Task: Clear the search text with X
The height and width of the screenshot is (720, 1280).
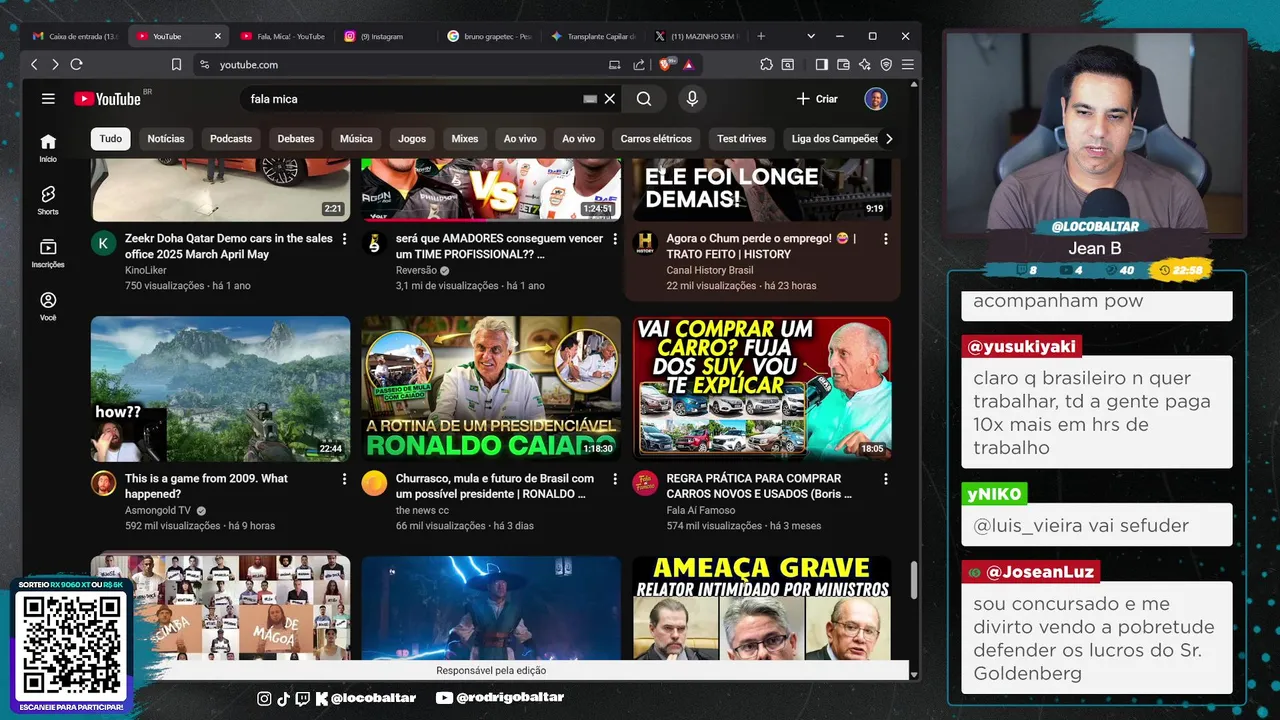Action: (610, 99)
